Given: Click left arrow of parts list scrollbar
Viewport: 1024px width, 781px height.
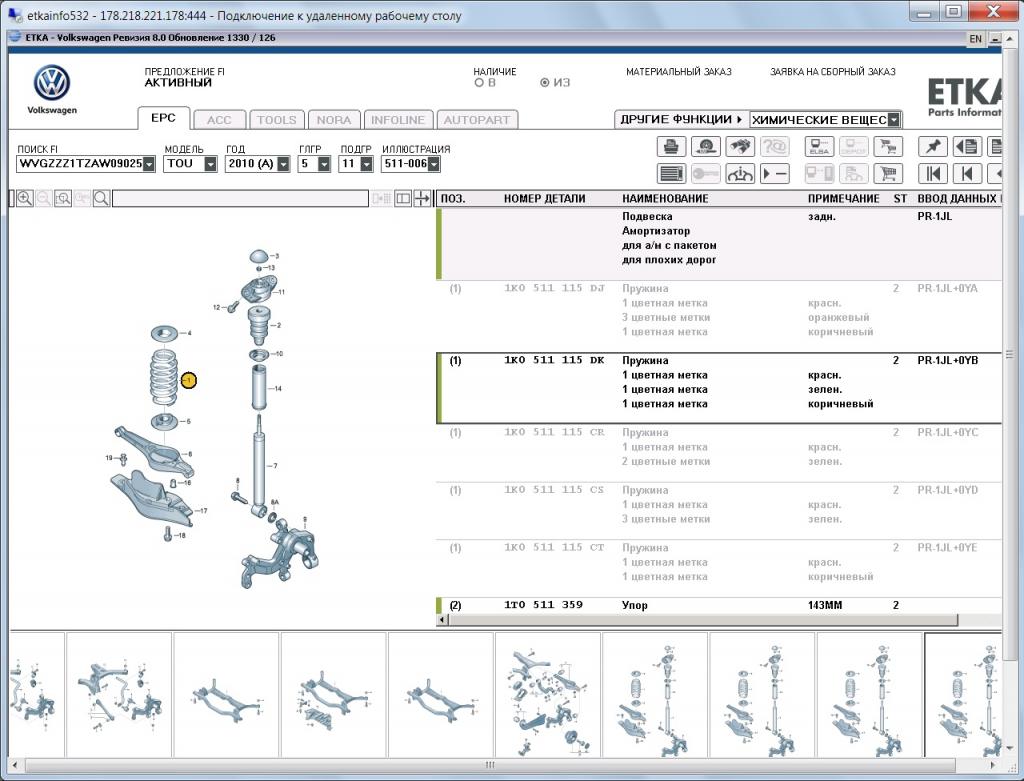Looking at the screenshot, I should (x=443, y=620).
